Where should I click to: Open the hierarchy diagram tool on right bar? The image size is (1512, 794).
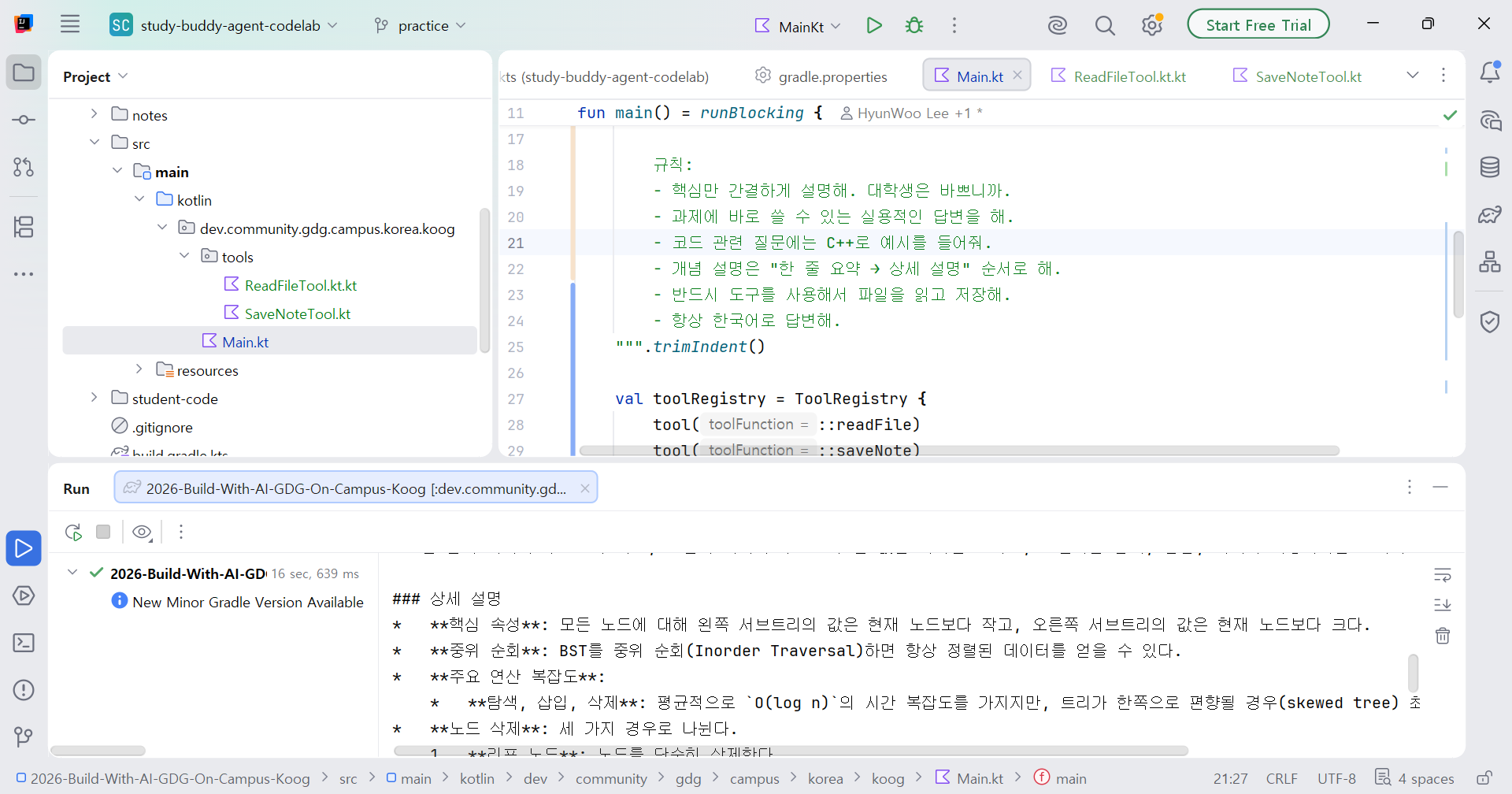pyautogui.click(x=1490, y=262)
